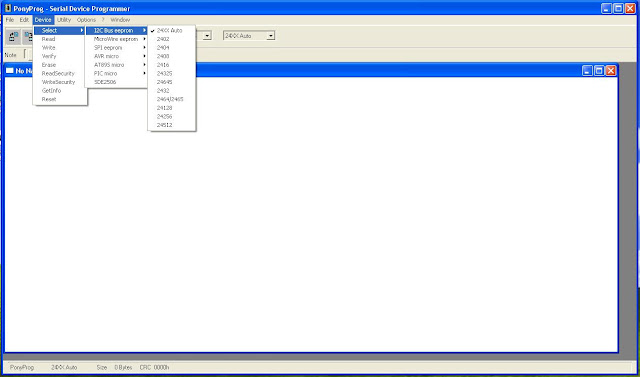
Task: Expand the I2C Bus eeprom submenu
Action: [117, 31]
